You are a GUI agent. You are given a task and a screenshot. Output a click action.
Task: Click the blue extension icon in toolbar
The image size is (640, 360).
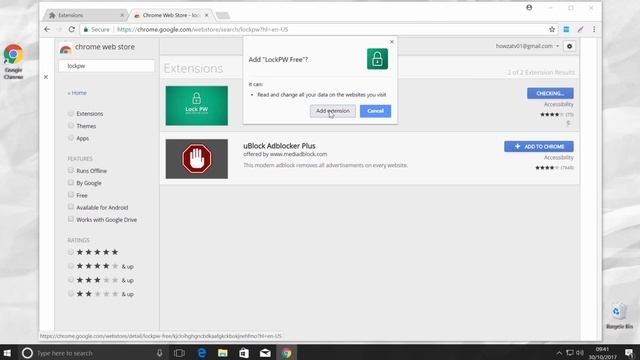coord(566,29)
